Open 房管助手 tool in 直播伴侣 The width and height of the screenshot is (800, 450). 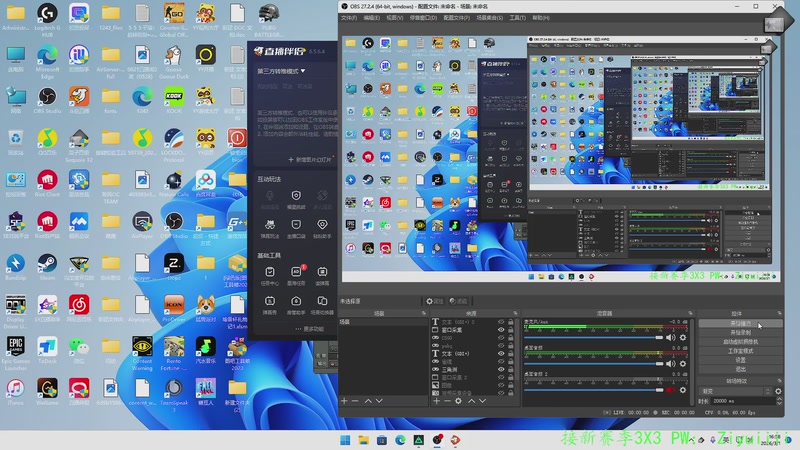click(x=296, y=305)
